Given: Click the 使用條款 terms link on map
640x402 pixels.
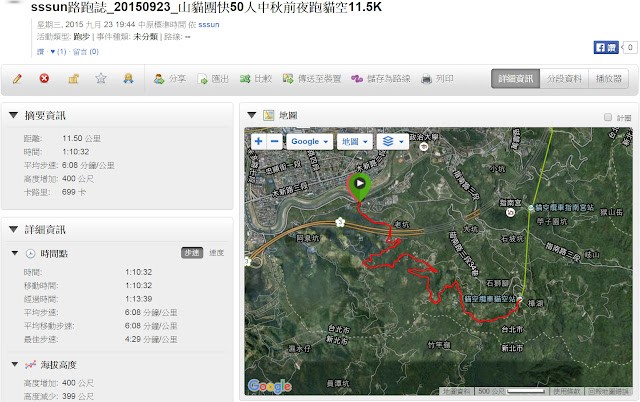Looking at the screenshot, I should 567,391.
